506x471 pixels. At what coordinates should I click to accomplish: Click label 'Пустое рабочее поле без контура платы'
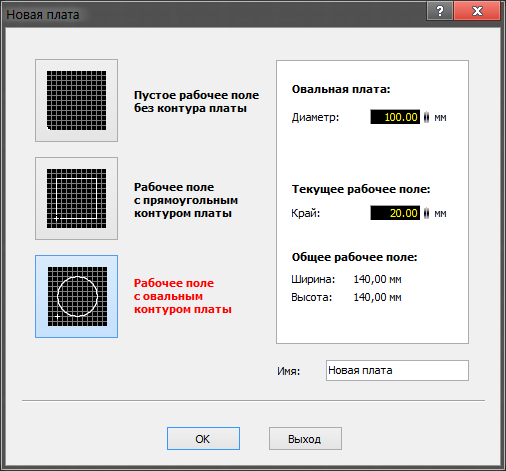(196, 102)
